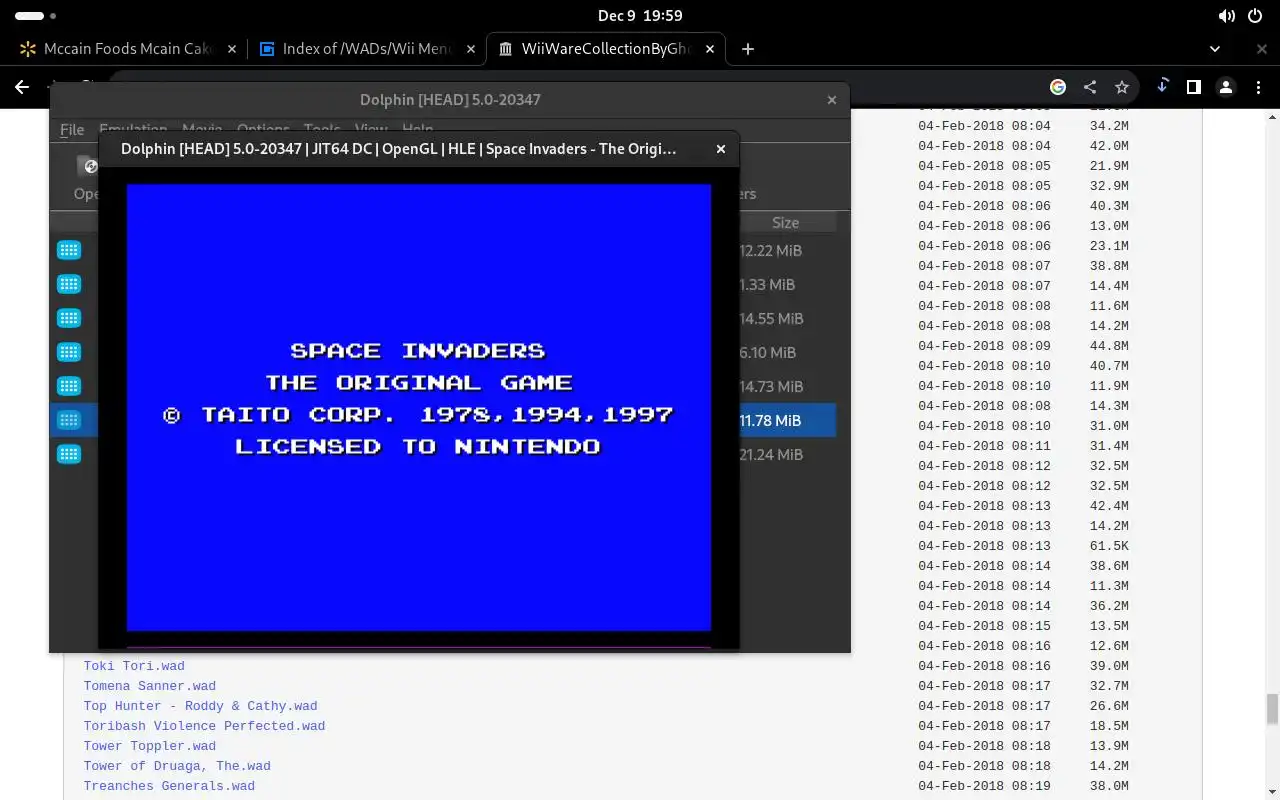
Task: Click the browser vertical scrollbar thumb
Action: click(1272, 709)
